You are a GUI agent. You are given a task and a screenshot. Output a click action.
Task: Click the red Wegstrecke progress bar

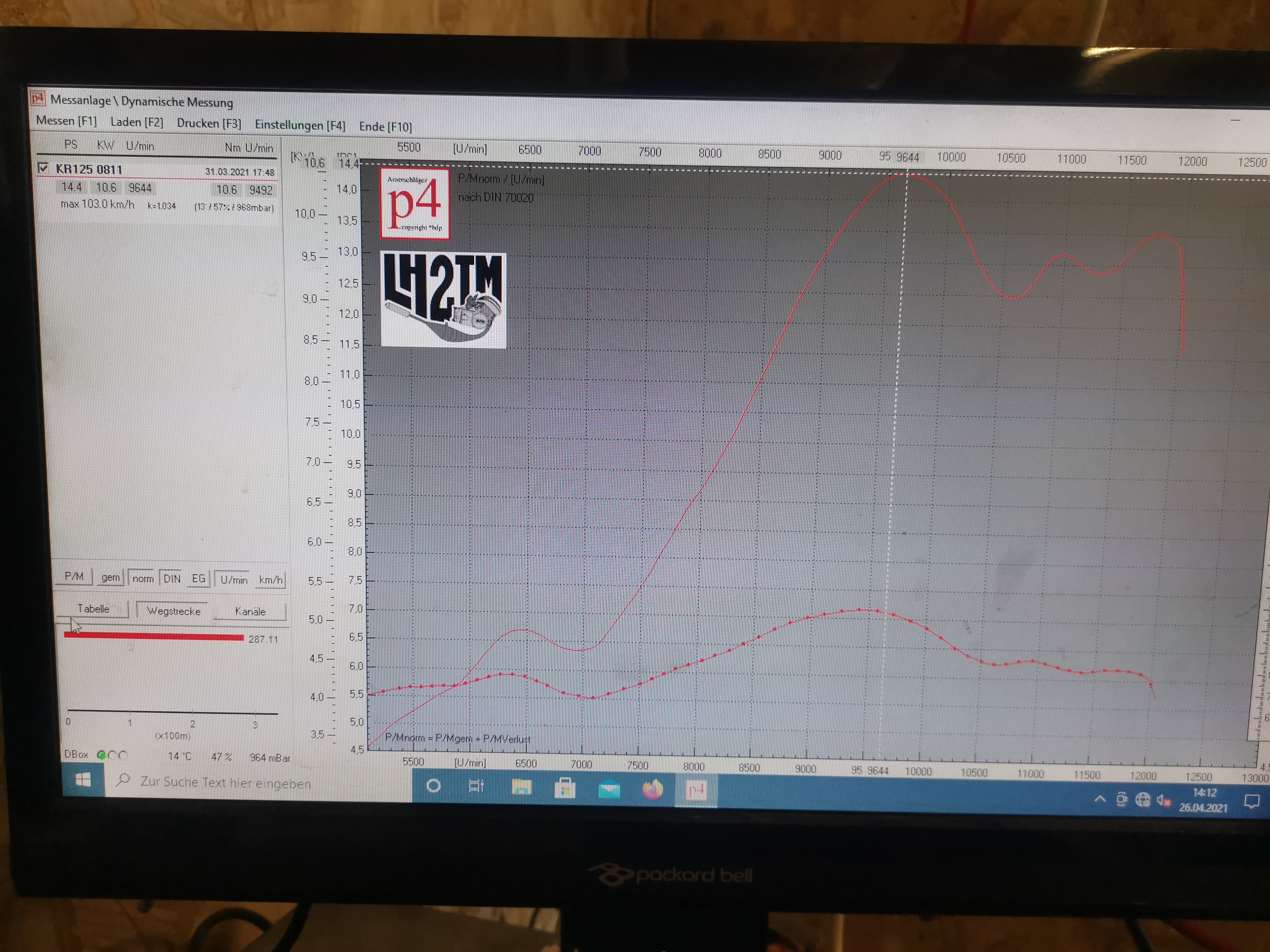click(154, 636)
